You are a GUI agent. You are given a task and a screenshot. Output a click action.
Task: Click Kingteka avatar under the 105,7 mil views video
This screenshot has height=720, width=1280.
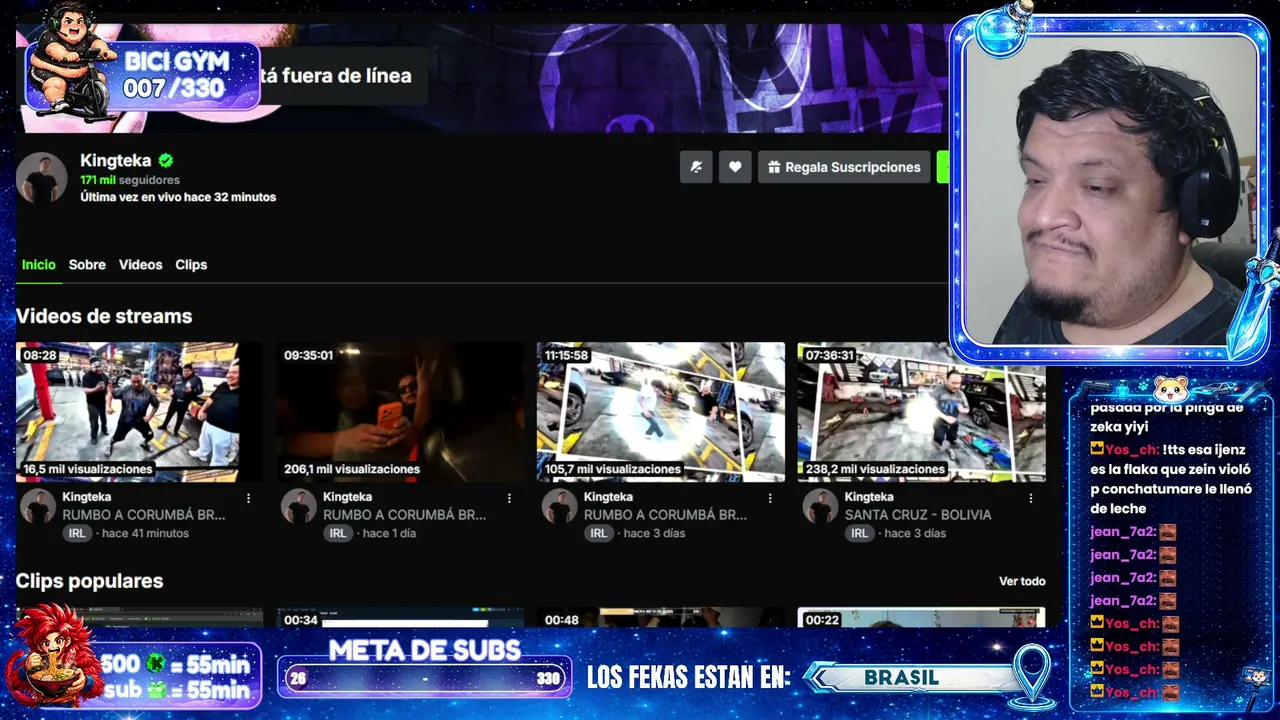(559, 506)
